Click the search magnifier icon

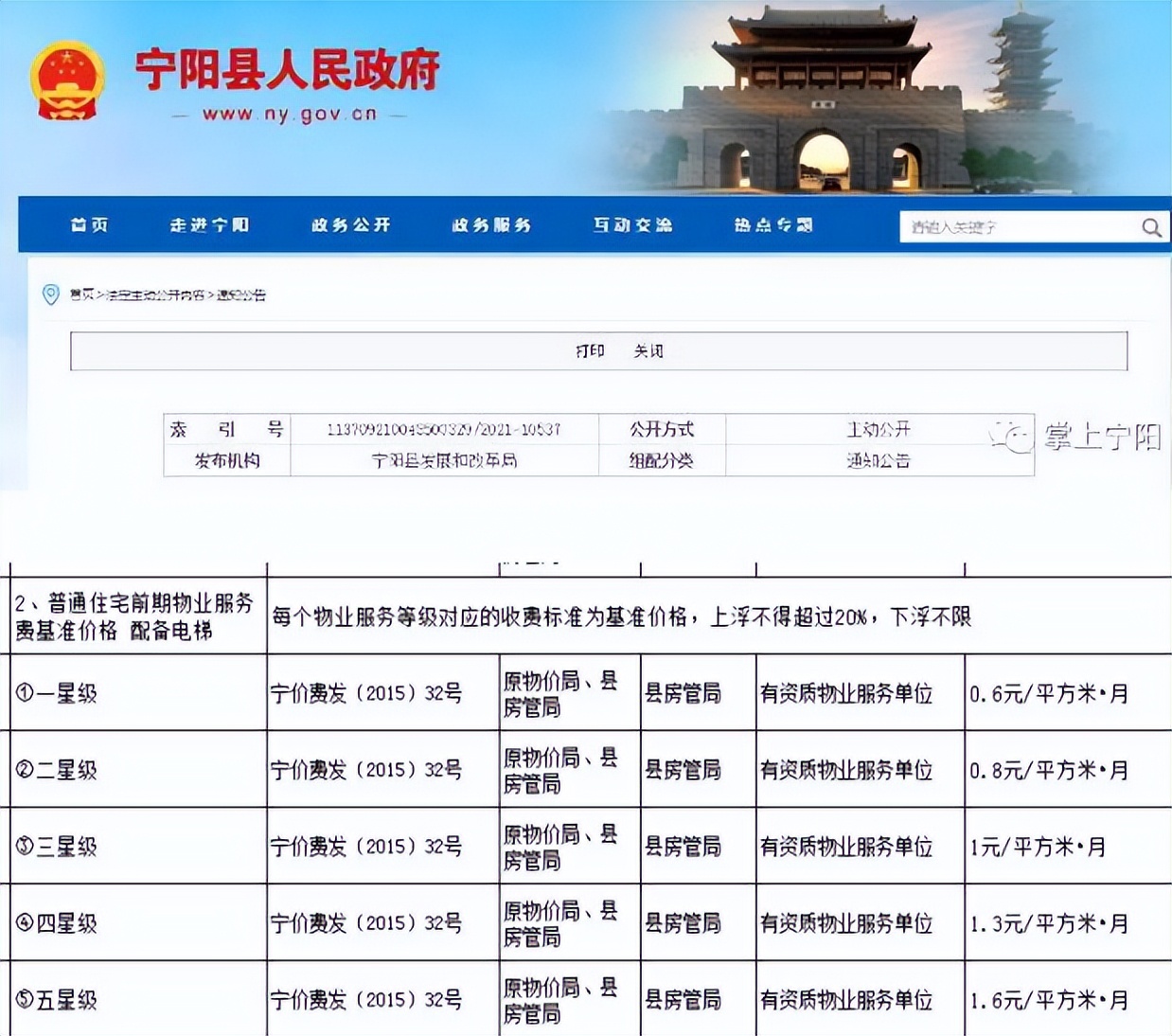[x=1150, y=227]
